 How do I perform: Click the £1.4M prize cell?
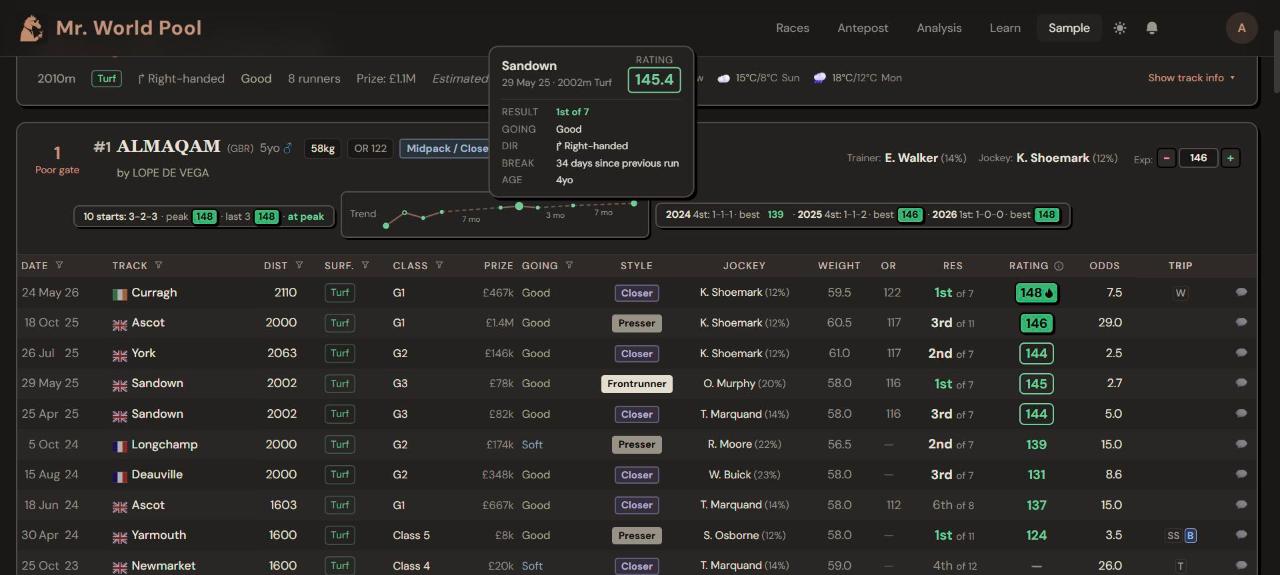[499, 323]
